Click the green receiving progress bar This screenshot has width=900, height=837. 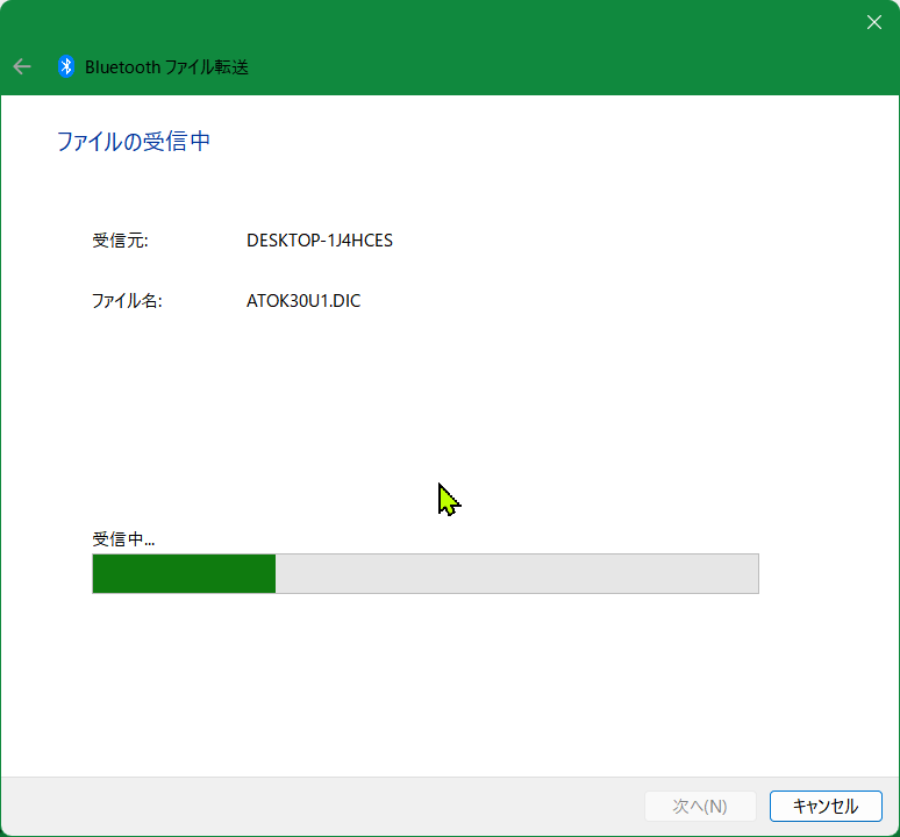[x=425, y=574]
